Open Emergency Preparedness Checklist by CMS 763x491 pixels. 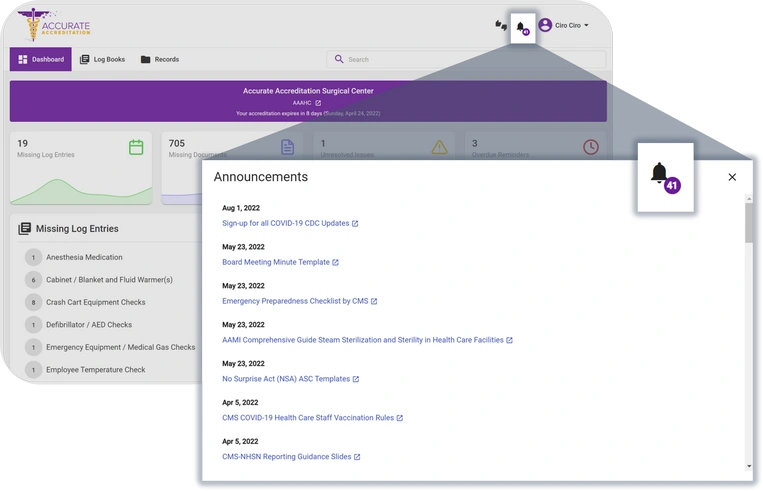point(295,301)
